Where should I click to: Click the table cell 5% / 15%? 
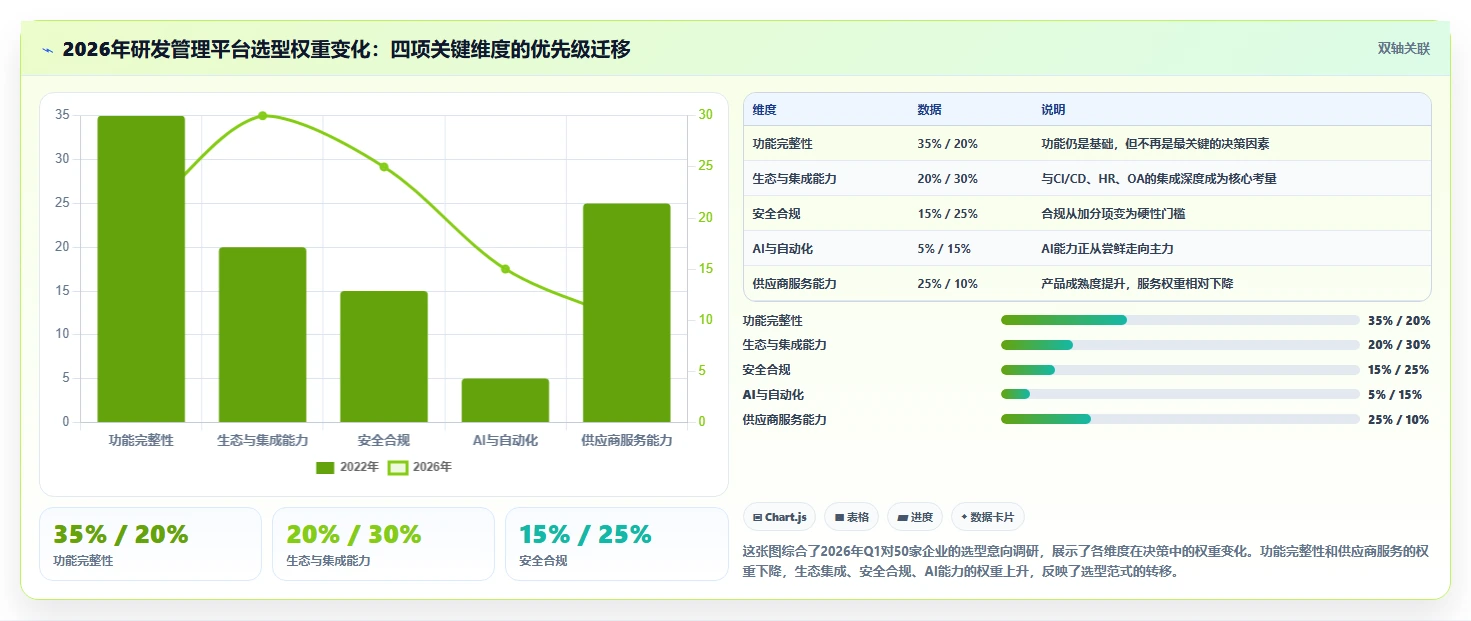tap(944, 249)
